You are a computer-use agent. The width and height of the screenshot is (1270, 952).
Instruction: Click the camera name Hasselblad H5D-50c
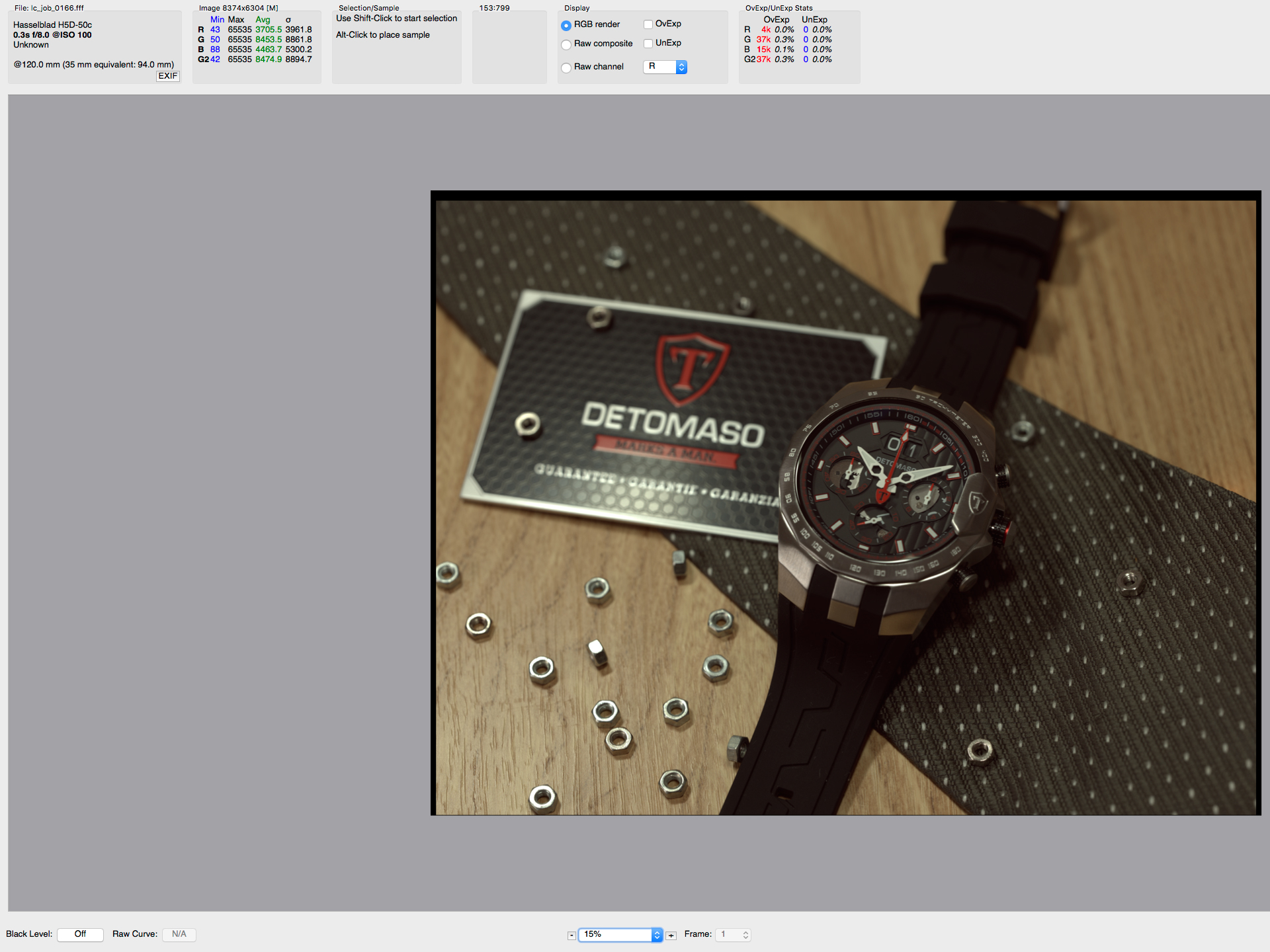point(52,25)
